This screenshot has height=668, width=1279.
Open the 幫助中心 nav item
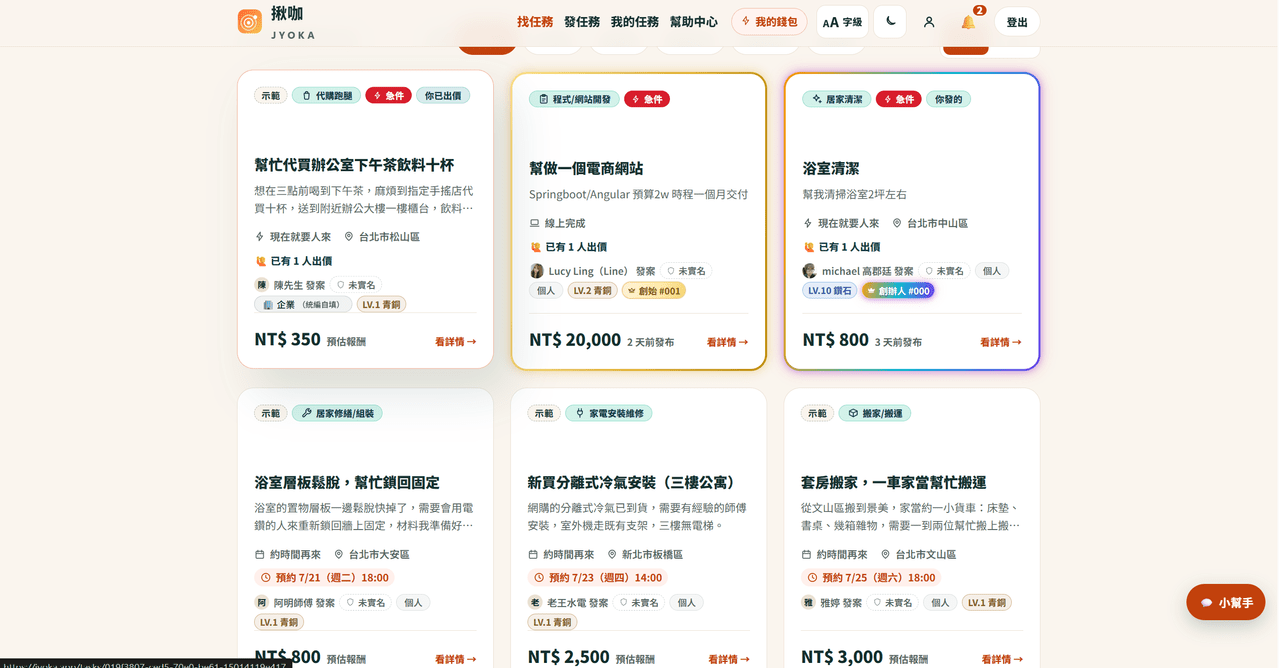tap(694, 21)
